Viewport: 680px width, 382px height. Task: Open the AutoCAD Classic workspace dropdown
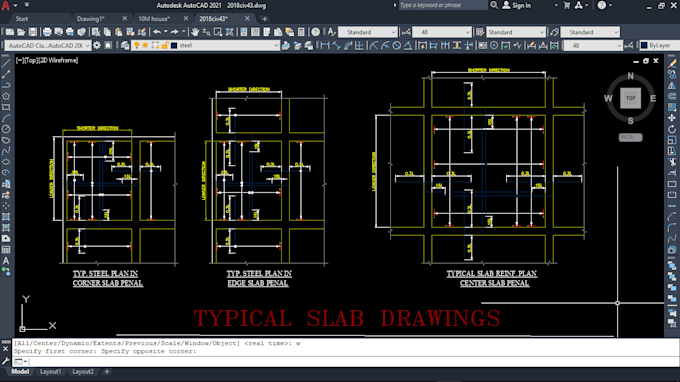click(x=48, y=46)
